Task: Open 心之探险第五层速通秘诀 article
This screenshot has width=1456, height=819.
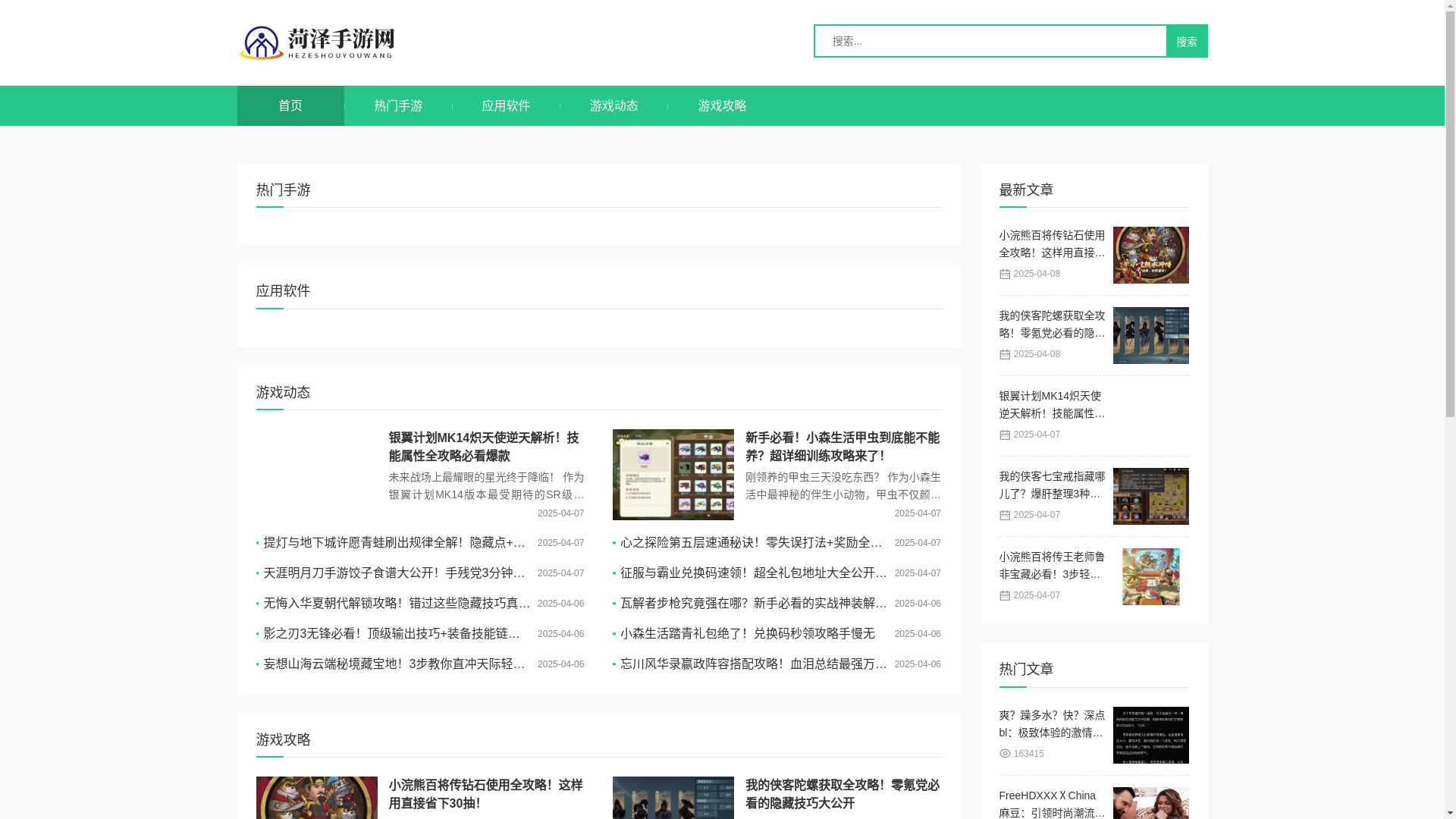Action: click(752, 543)
